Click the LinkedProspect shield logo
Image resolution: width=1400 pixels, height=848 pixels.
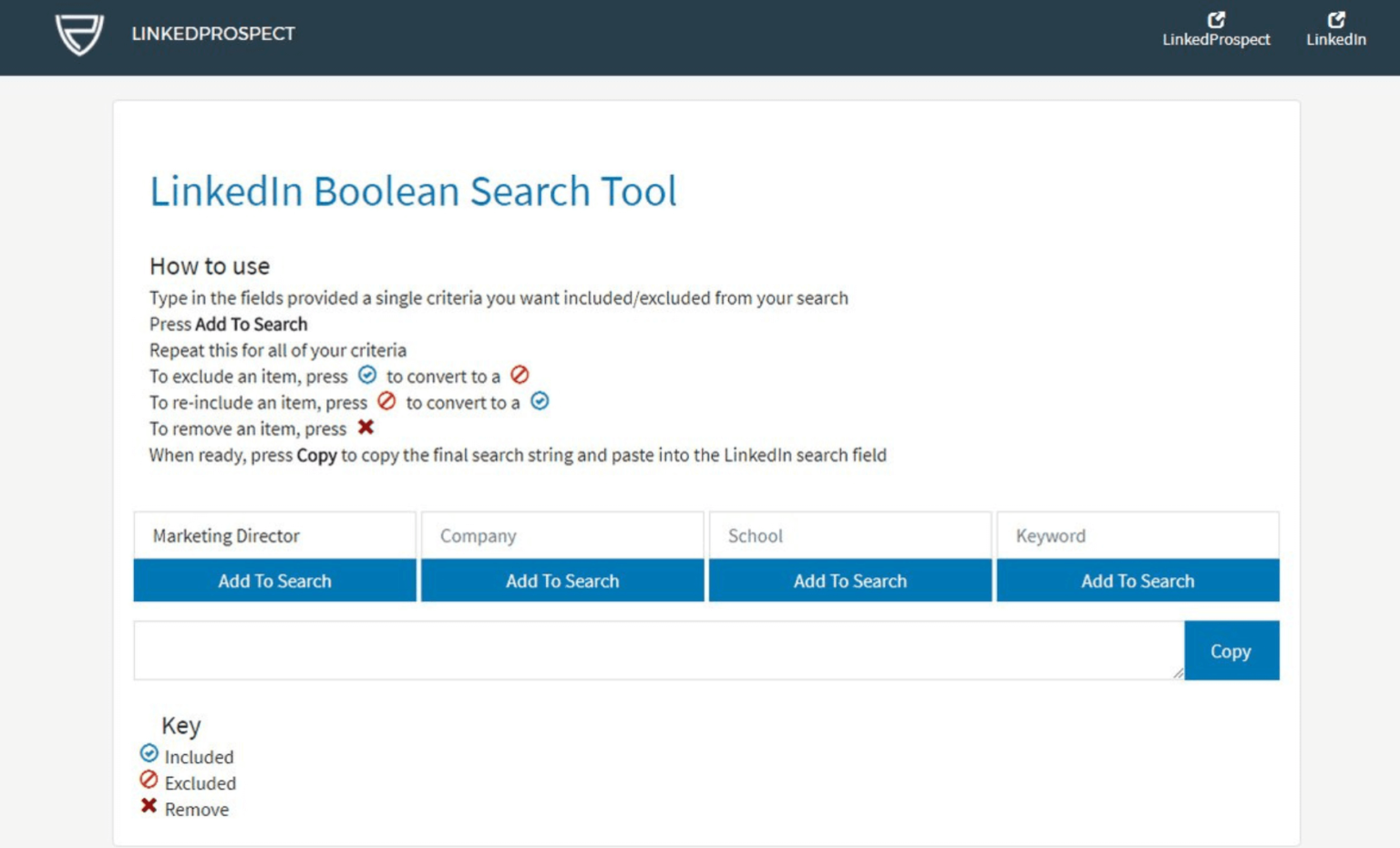80,34
